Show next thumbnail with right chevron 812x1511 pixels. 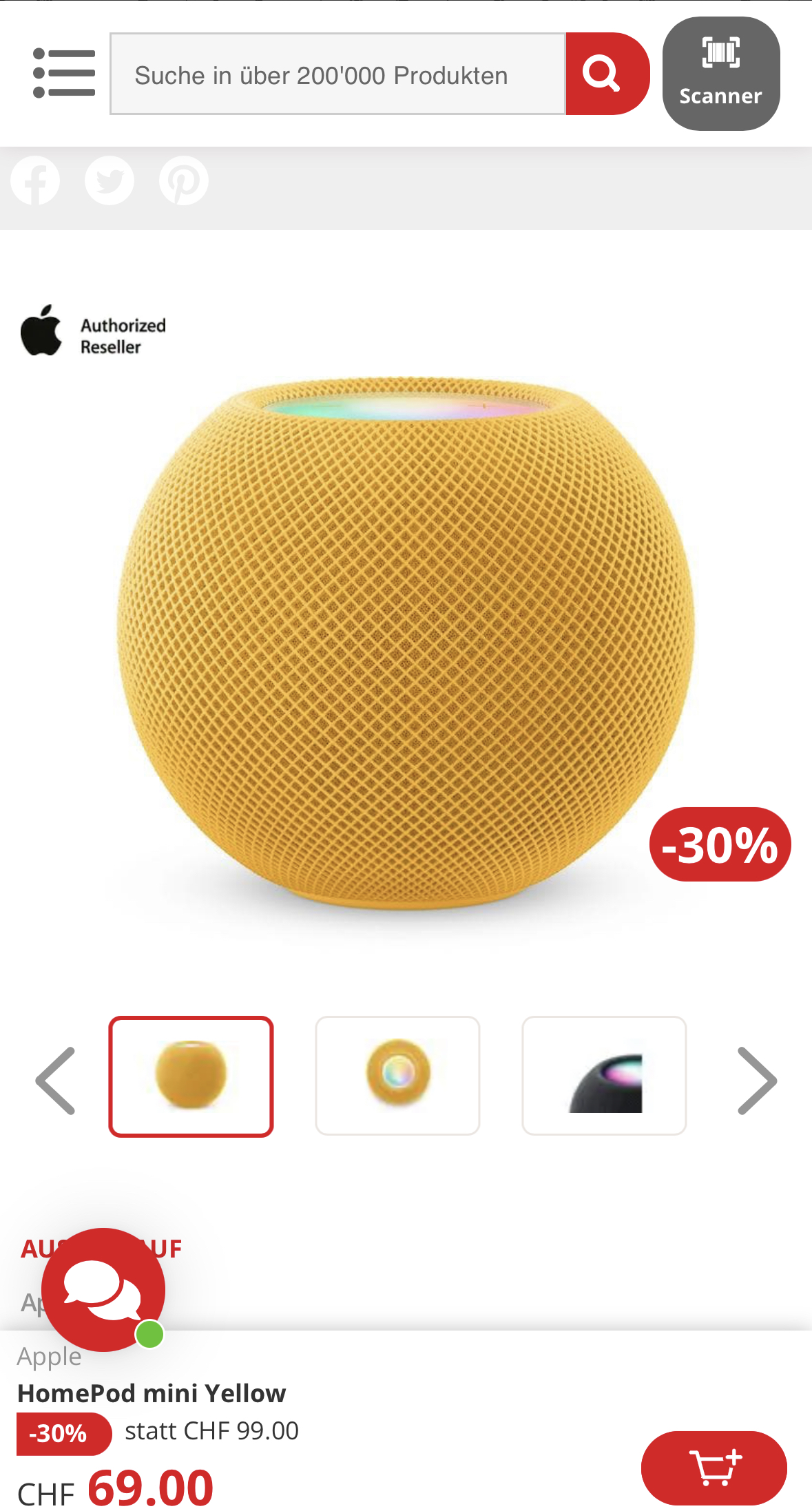[x=757, y=1080]
